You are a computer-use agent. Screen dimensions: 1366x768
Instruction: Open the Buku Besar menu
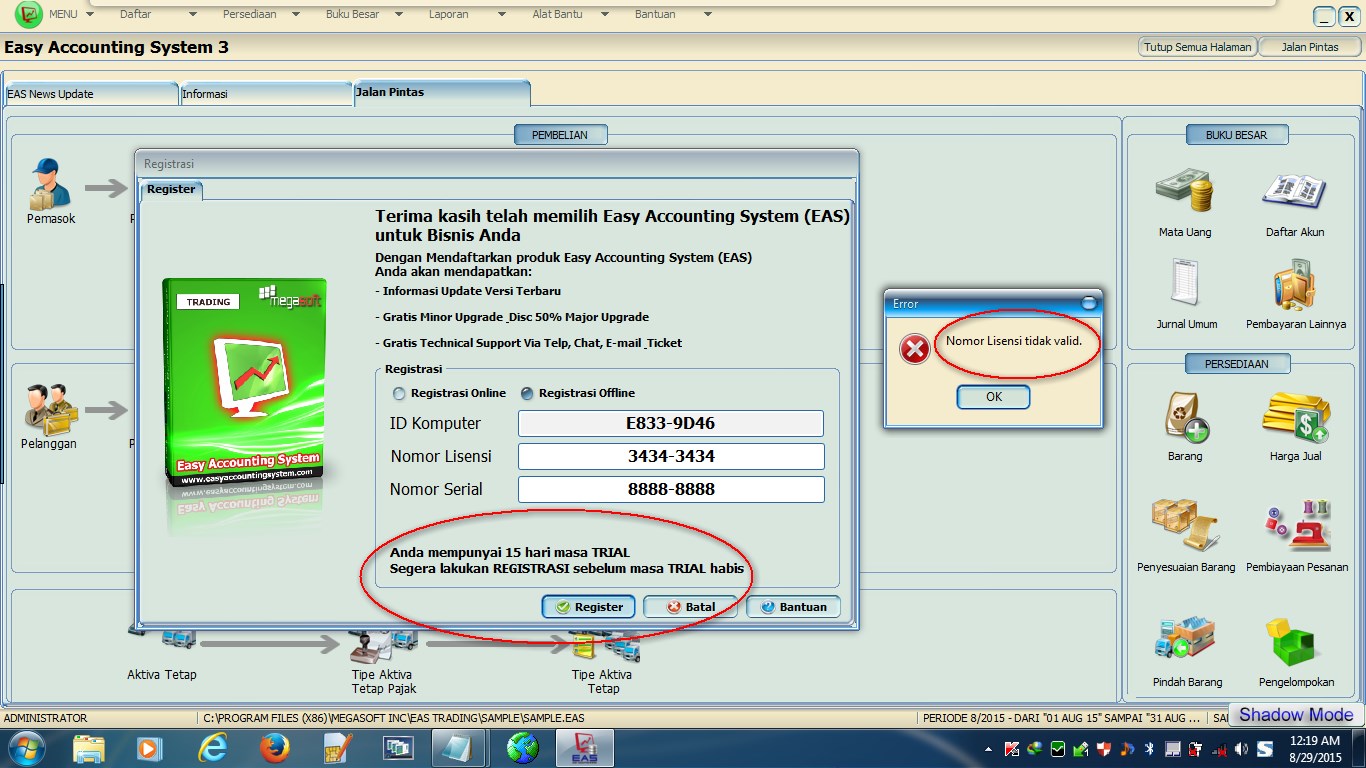click(353, 15)
